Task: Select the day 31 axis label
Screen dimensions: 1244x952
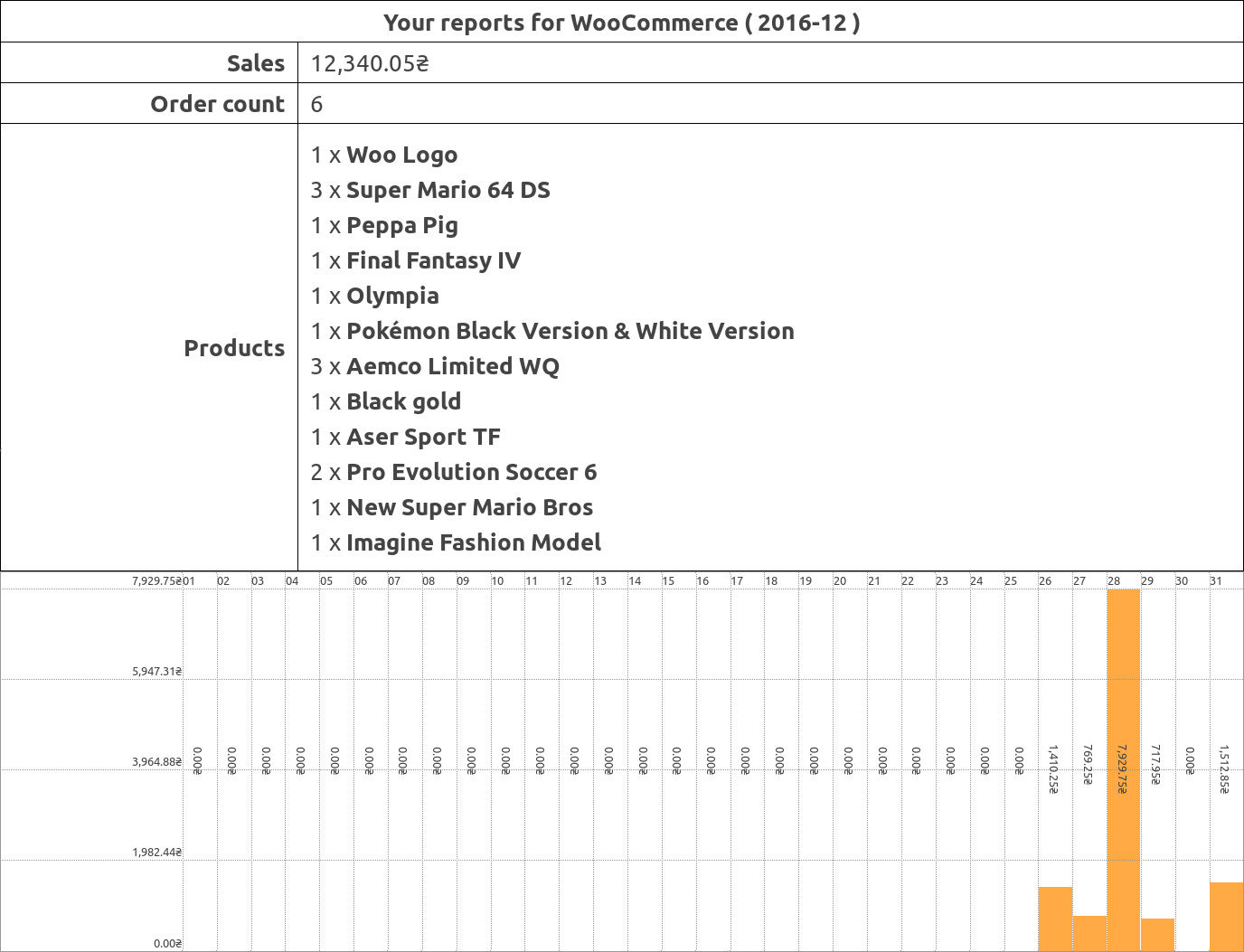Action: [x=1217, y=581]
